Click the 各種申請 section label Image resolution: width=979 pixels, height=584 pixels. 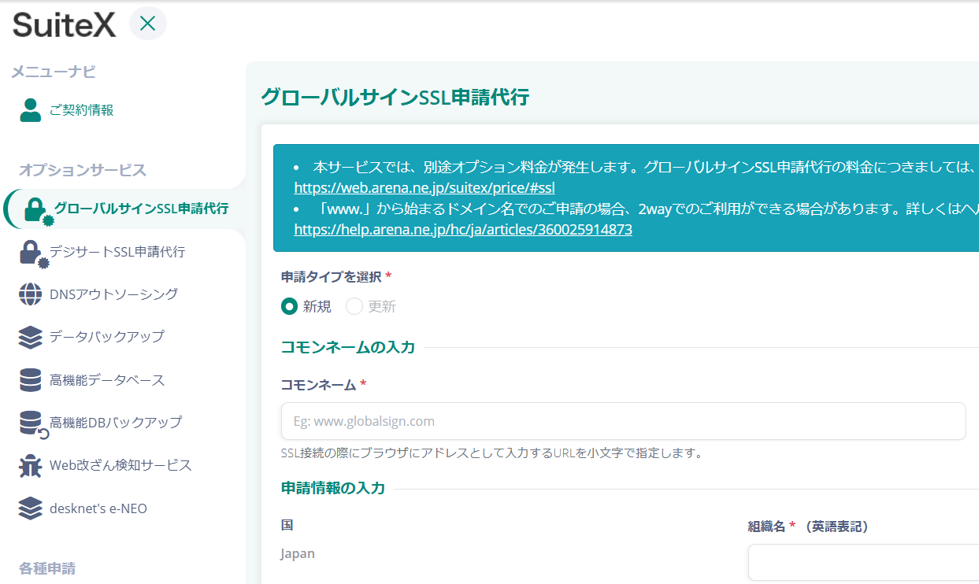[47, 568]
